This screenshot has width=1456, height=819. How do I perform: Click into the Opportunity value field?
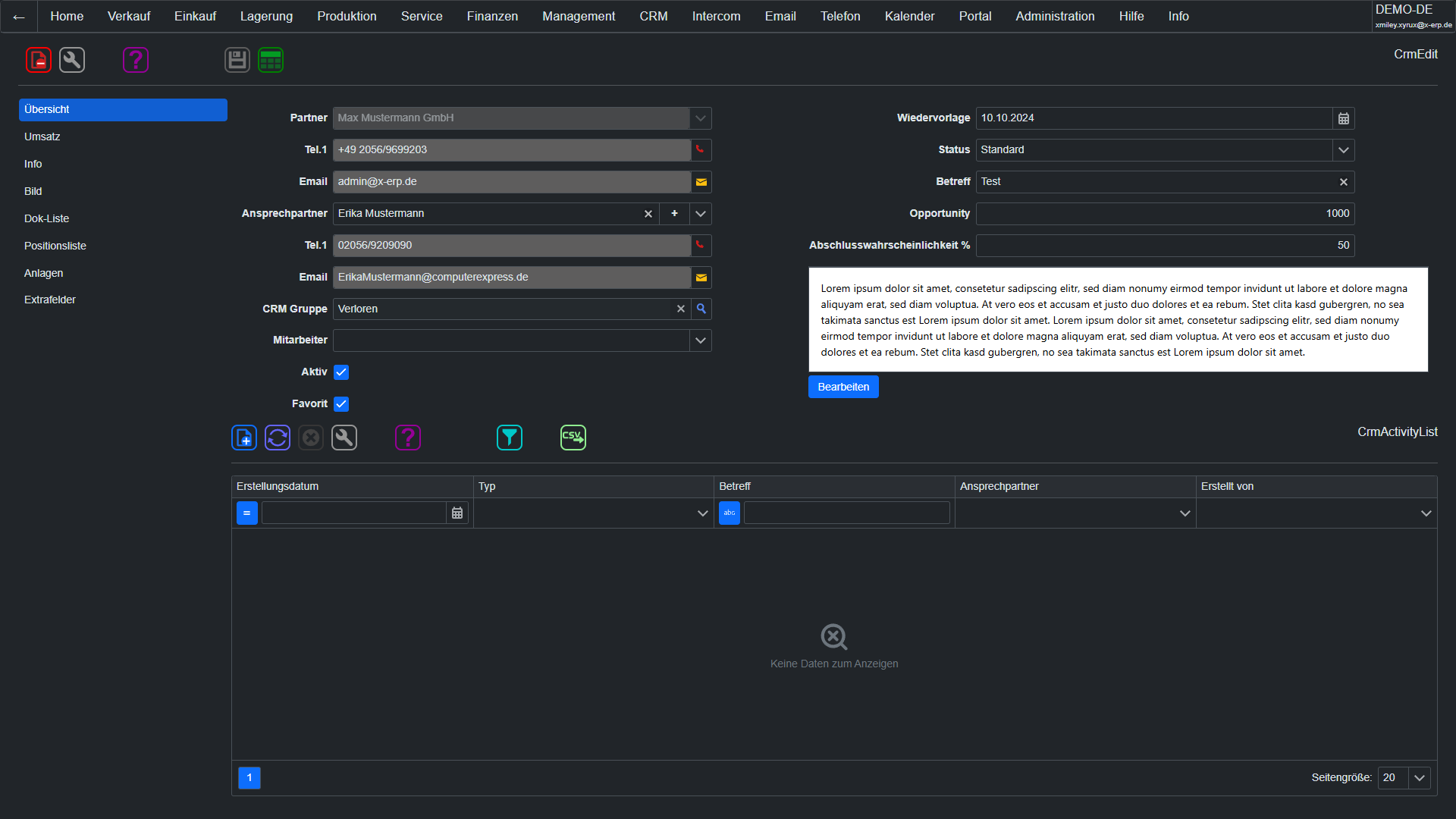click(x=1164, y=214)
